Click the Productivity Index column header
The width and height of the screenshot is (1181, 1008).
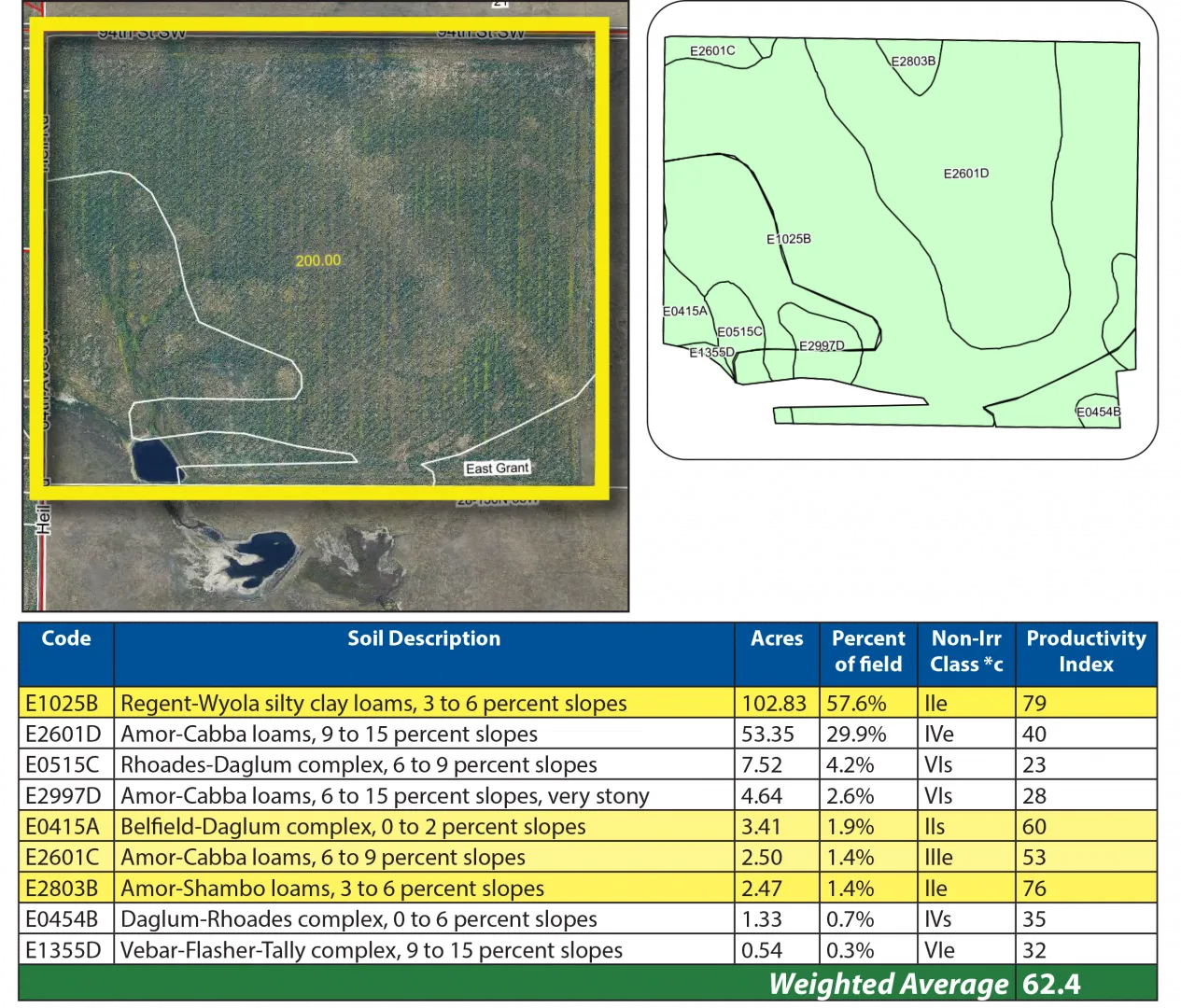point(1086,651)
